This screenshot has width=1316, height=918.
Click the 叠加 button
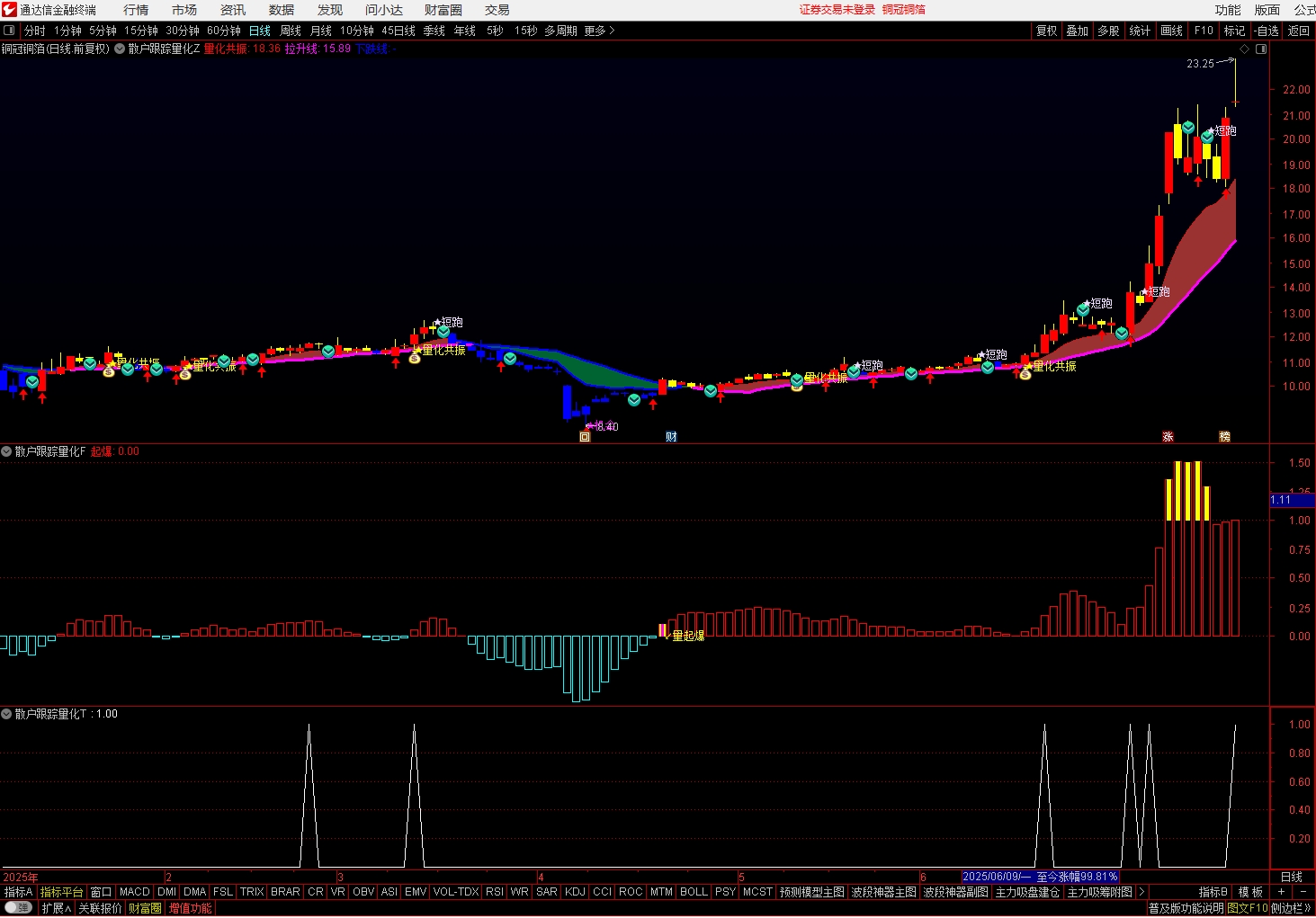pyautogui.click(x=1078, y=31)
